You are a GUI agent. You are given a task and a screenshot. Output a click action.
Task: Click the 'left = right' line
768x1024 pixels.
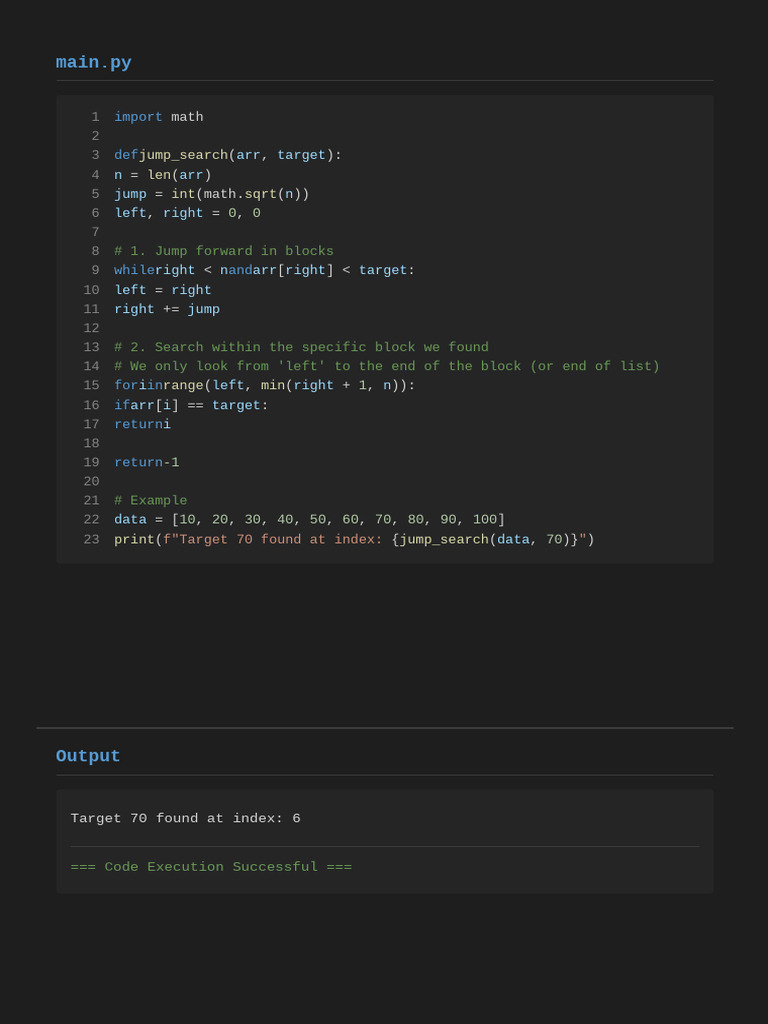(x=163, y=290)
